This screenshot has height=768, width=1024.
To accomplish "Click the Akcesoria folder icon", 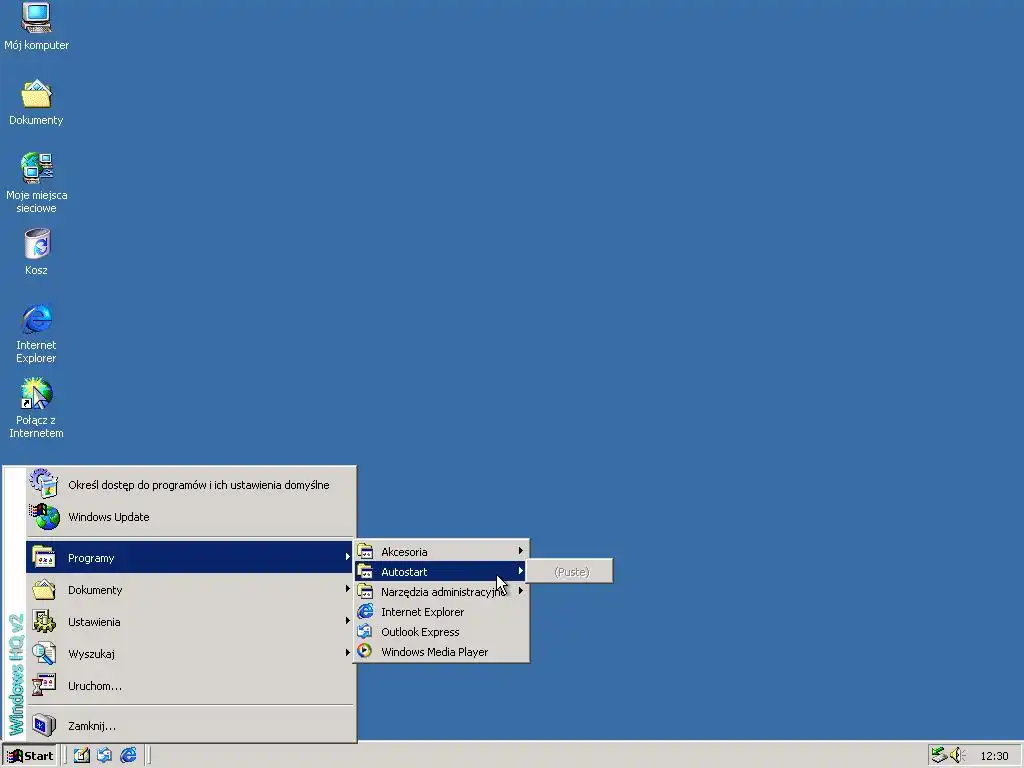I will pyautogui.click(x=366, y=551).
